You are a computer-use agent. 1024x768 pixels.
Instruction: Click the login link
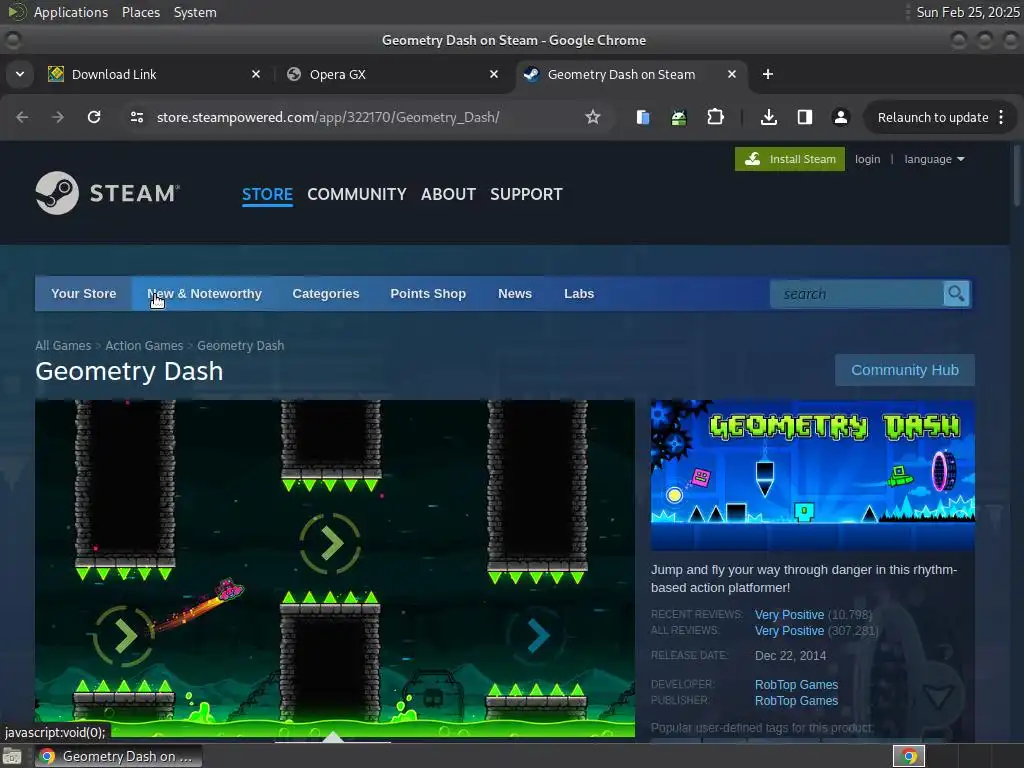point(867,159)
